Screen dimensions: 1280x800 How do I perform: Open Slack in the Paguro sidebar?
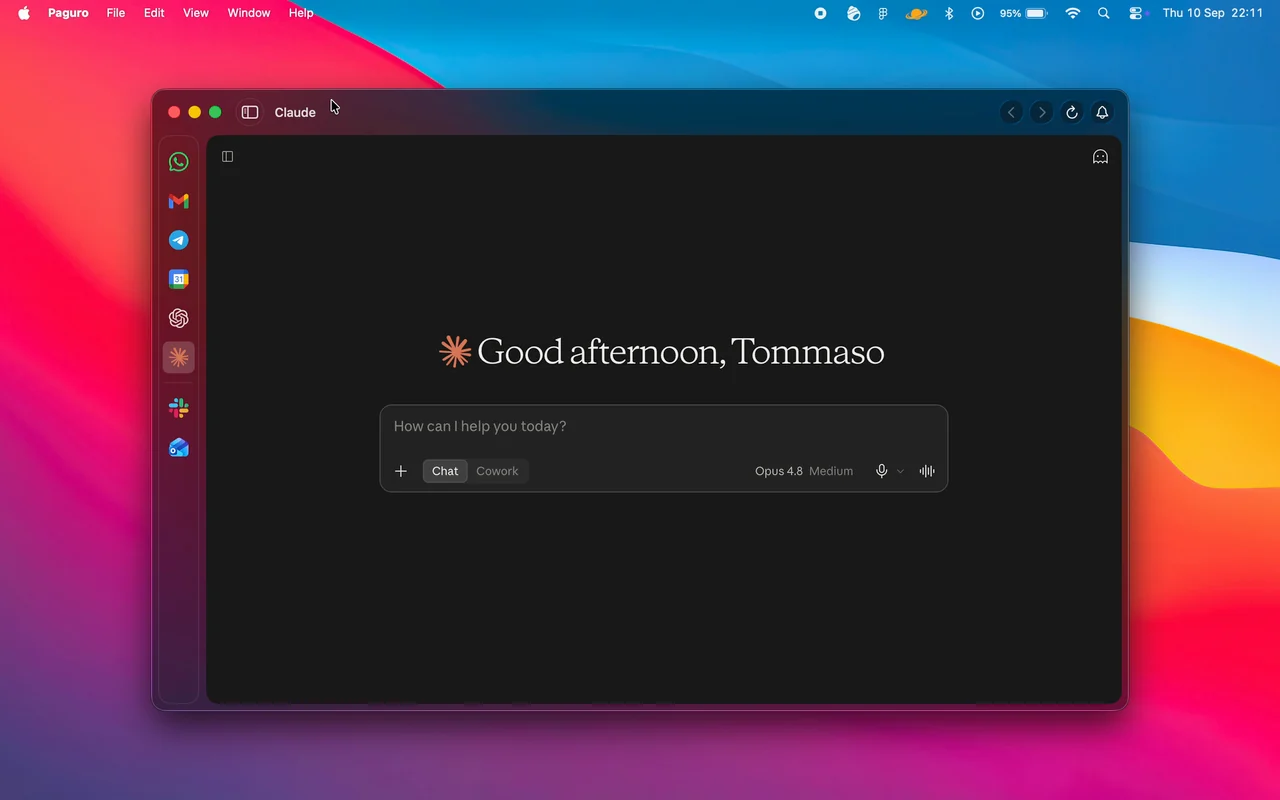(179, 408)
